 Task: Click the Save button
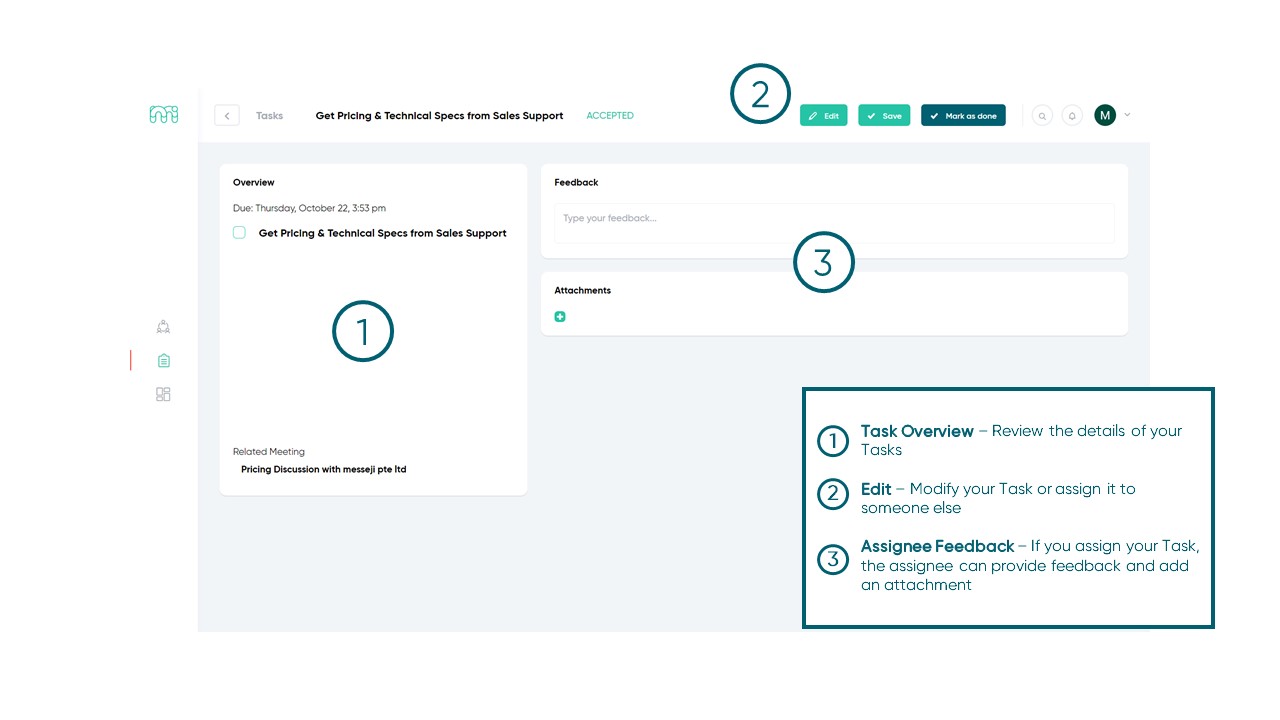pyautogui.click(x=884, y=115)
